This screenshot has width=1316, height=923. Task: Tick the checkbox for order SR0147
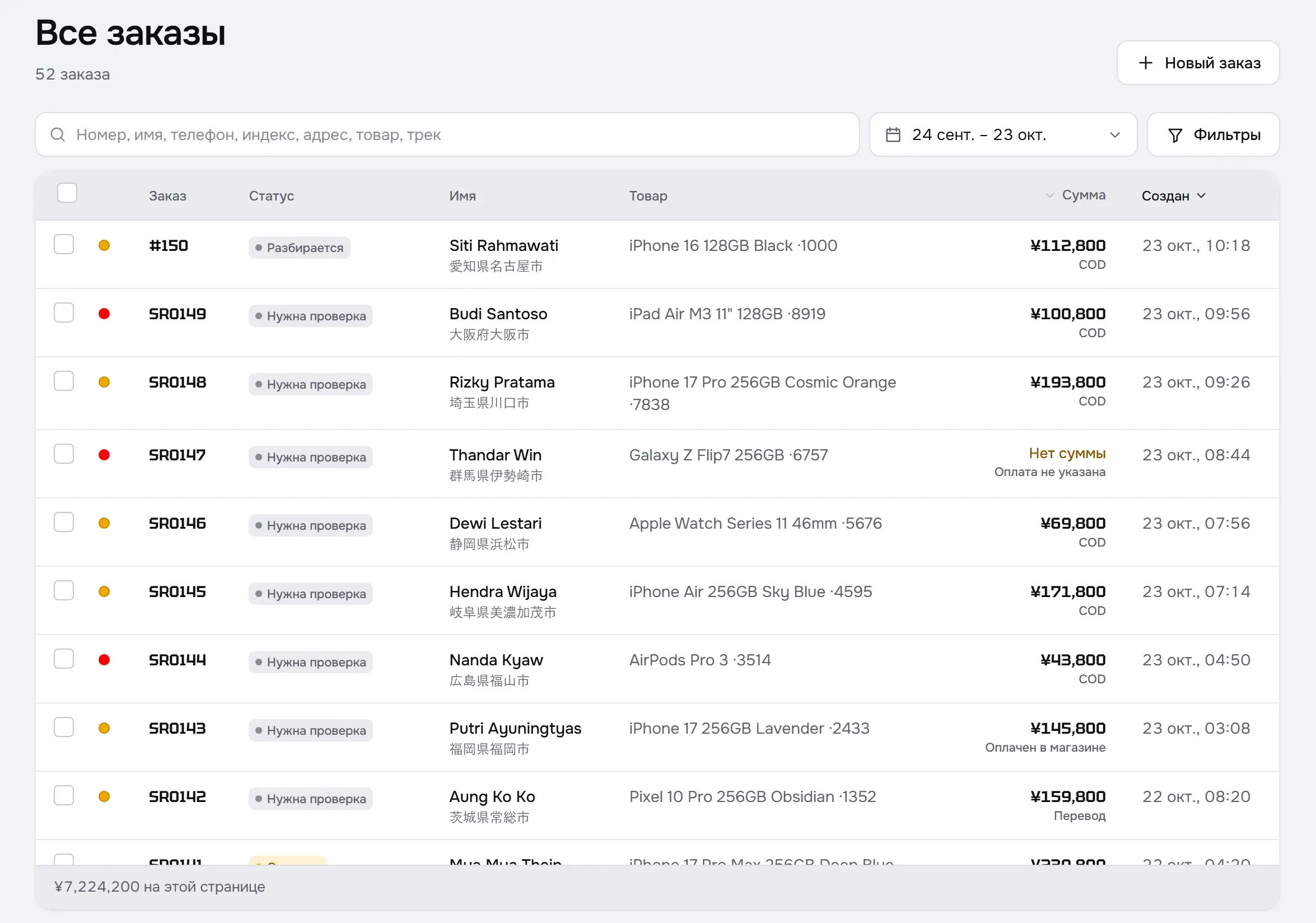click(x=64, y=454)
